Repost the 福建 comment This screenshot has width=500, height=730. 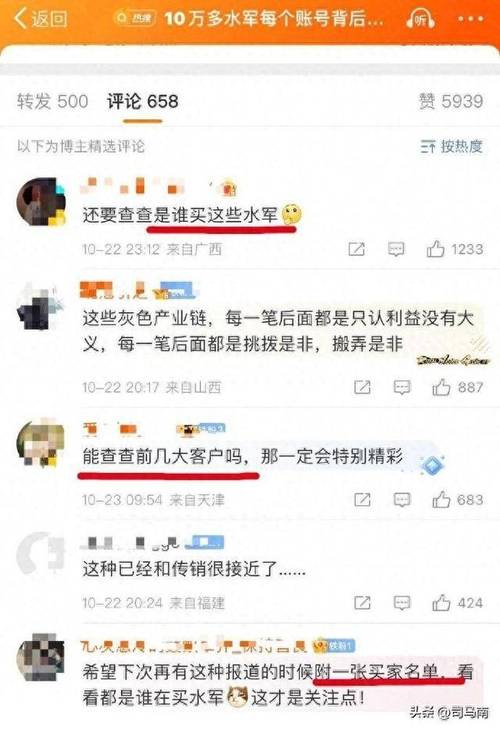(x=362, y=603)
